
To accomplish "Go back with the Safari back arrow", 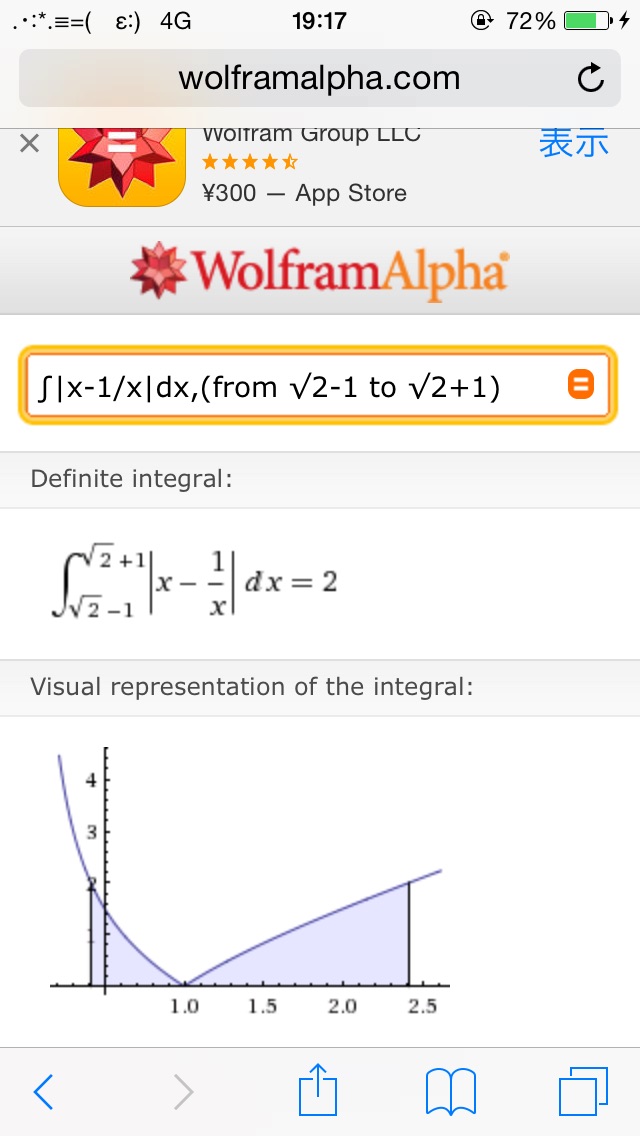I will [x=44, y=1091].
